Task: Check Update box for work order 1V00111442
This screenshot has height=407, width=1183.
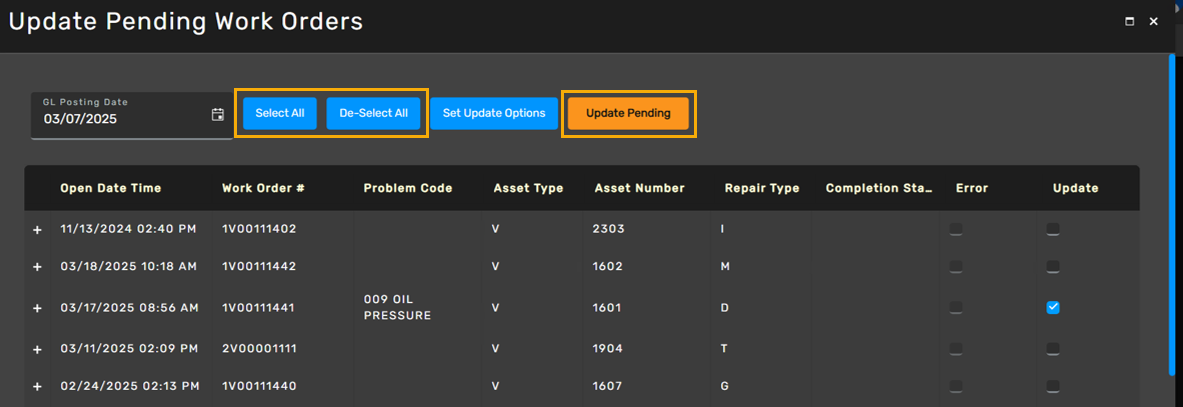Action: 1053,267
